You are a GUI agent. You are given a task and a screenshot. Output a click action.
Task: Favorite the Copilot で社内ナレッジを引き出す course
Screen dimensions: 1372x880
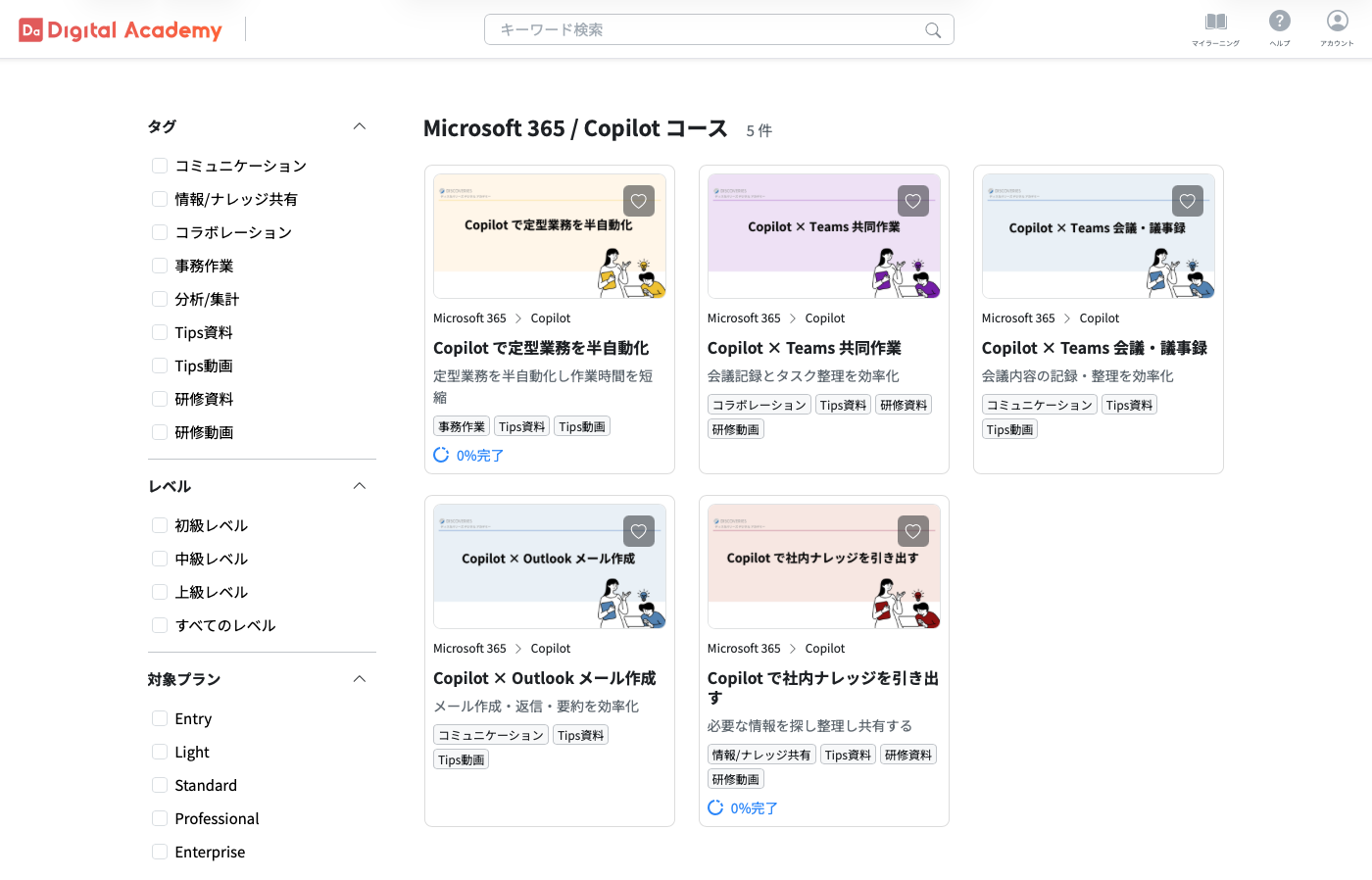click(x=913, y=531)
